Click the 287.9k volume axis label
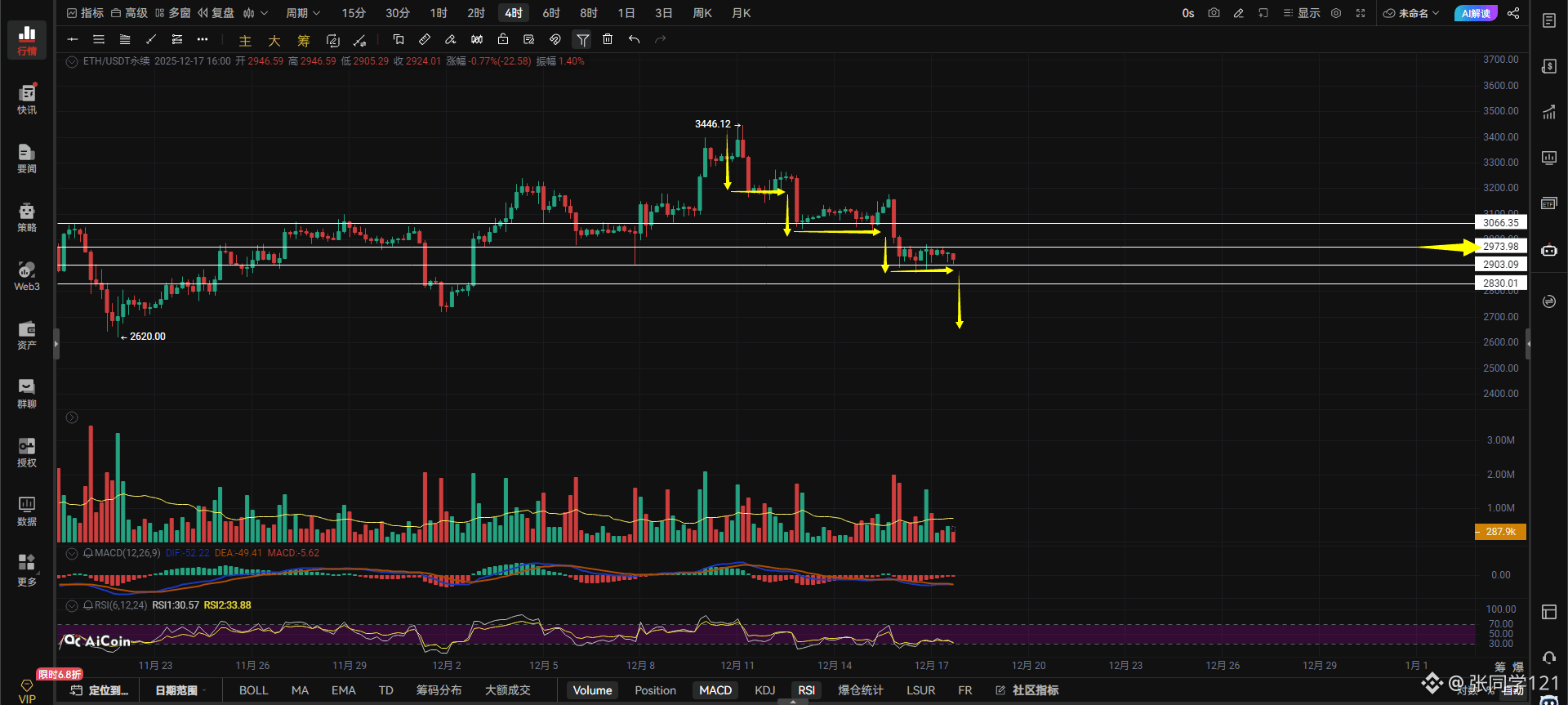Viewport: 1568px width, 705px height. pyautogui.click(x=1500, y=532)
